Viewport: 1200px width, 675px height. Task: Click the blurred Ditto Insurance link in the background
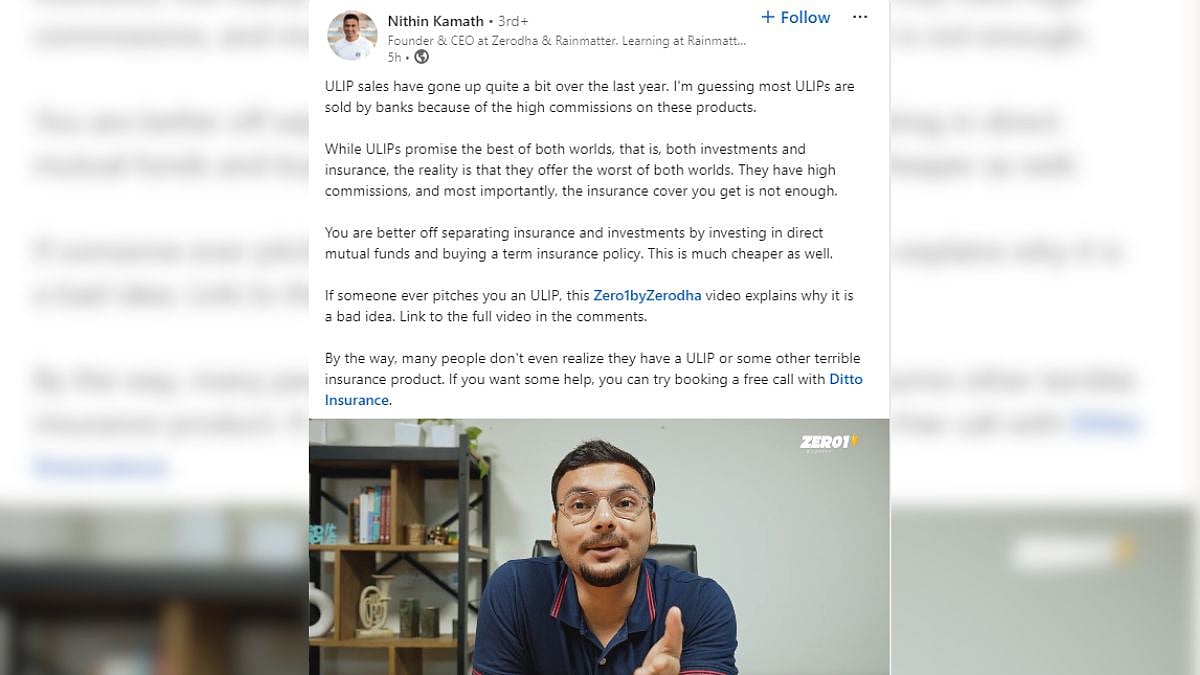click(x=101, y=466)
